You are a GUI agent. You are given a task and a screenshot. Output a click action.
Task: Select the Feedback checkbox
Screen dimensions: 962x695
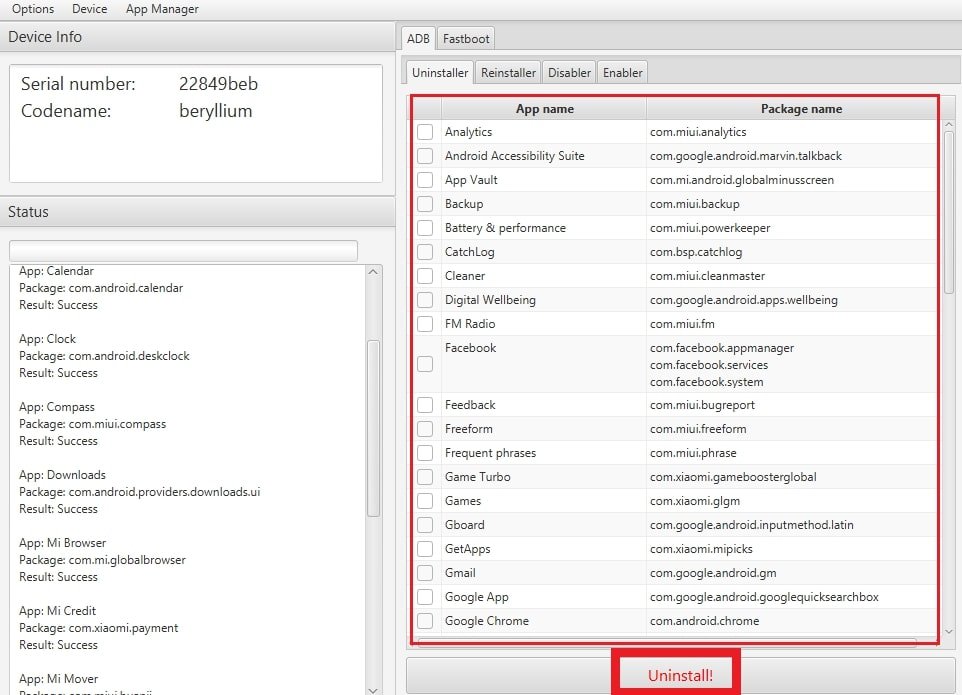[x=425, y=405]
